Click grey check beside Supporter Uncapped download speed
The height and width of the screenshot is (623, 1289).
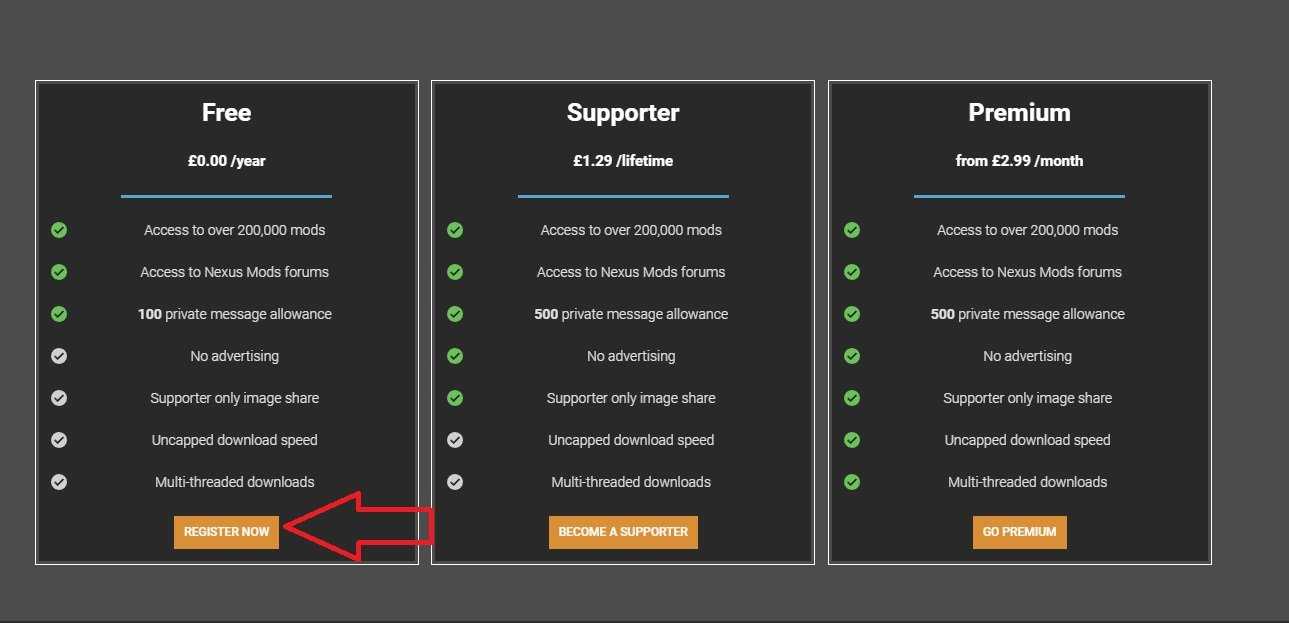(455, 440)
